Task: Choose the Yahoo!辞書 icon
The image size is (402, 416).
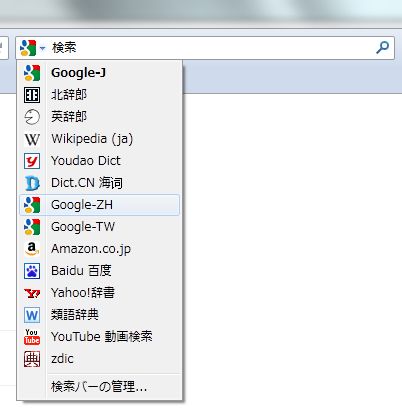Action: [x=32, y=293]
